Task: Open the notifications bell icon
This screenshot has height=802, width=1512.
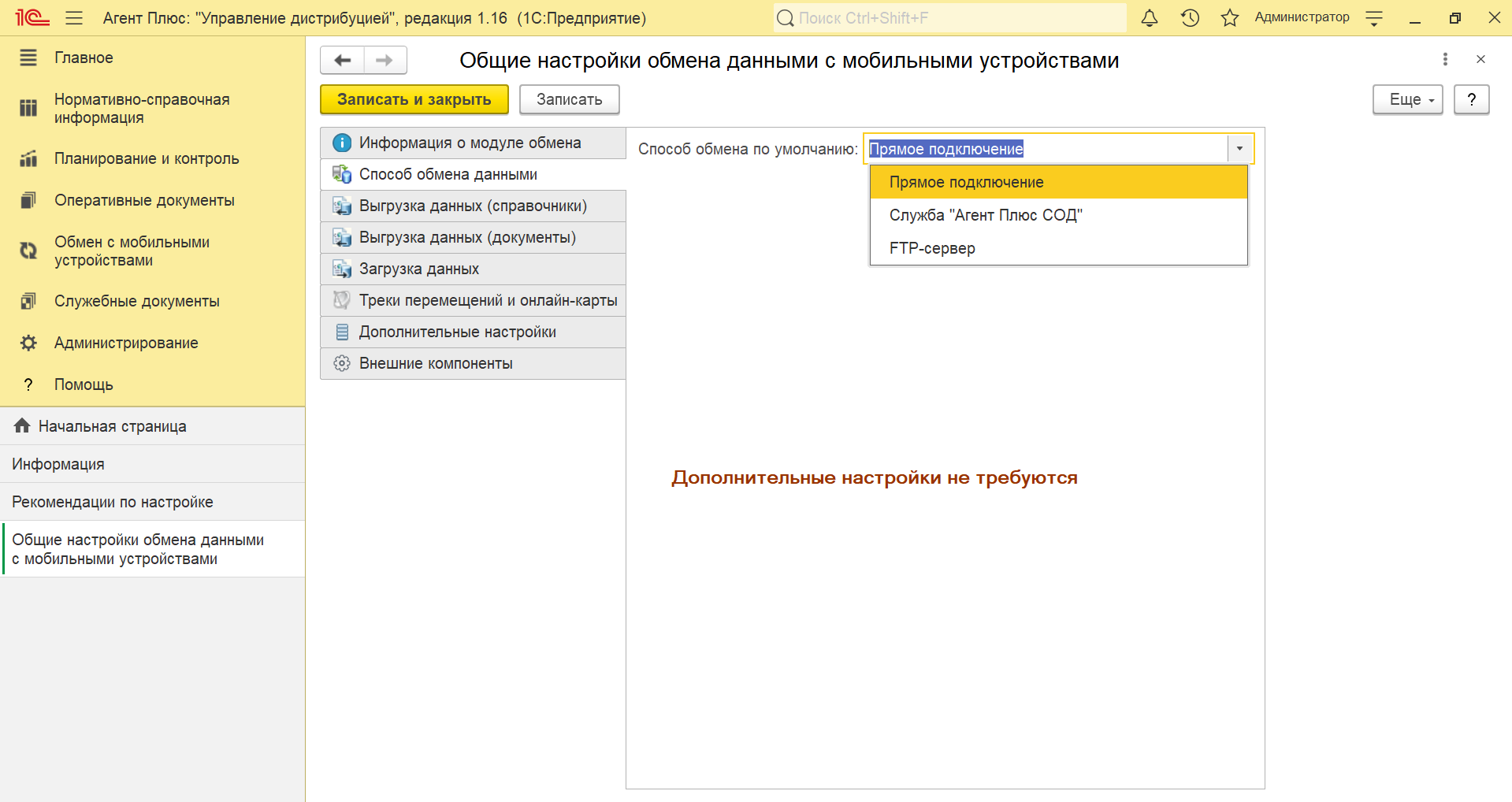Action: tap(1150, 18)
